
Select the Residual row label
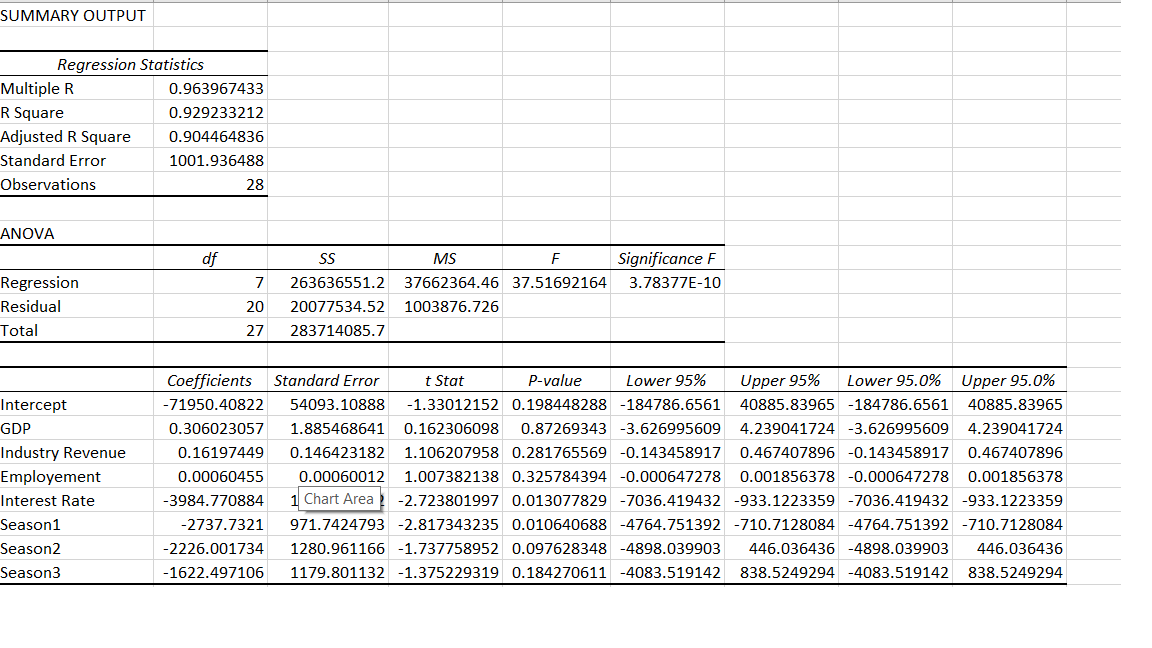point(76,306)
